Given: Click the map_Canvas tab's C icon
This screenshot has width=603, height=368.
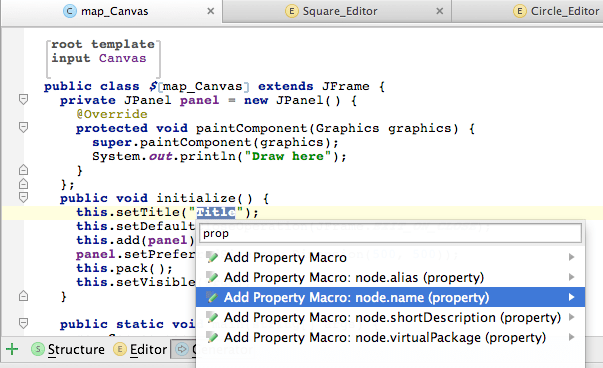Looking at the screenshot, I should pos(70,11).
